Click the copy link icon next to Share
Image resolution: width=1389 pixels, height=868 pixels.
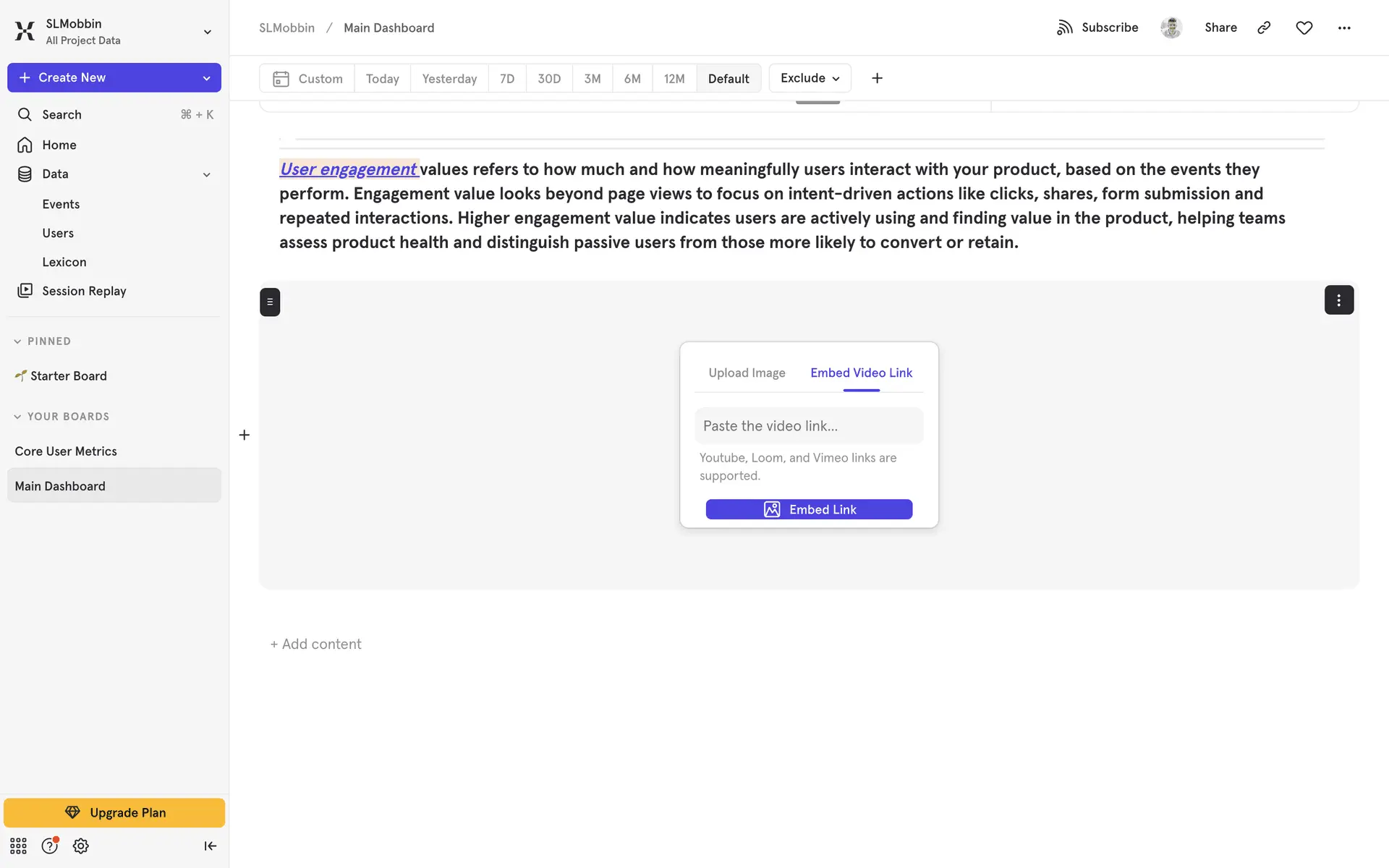tap(1264, 27)
